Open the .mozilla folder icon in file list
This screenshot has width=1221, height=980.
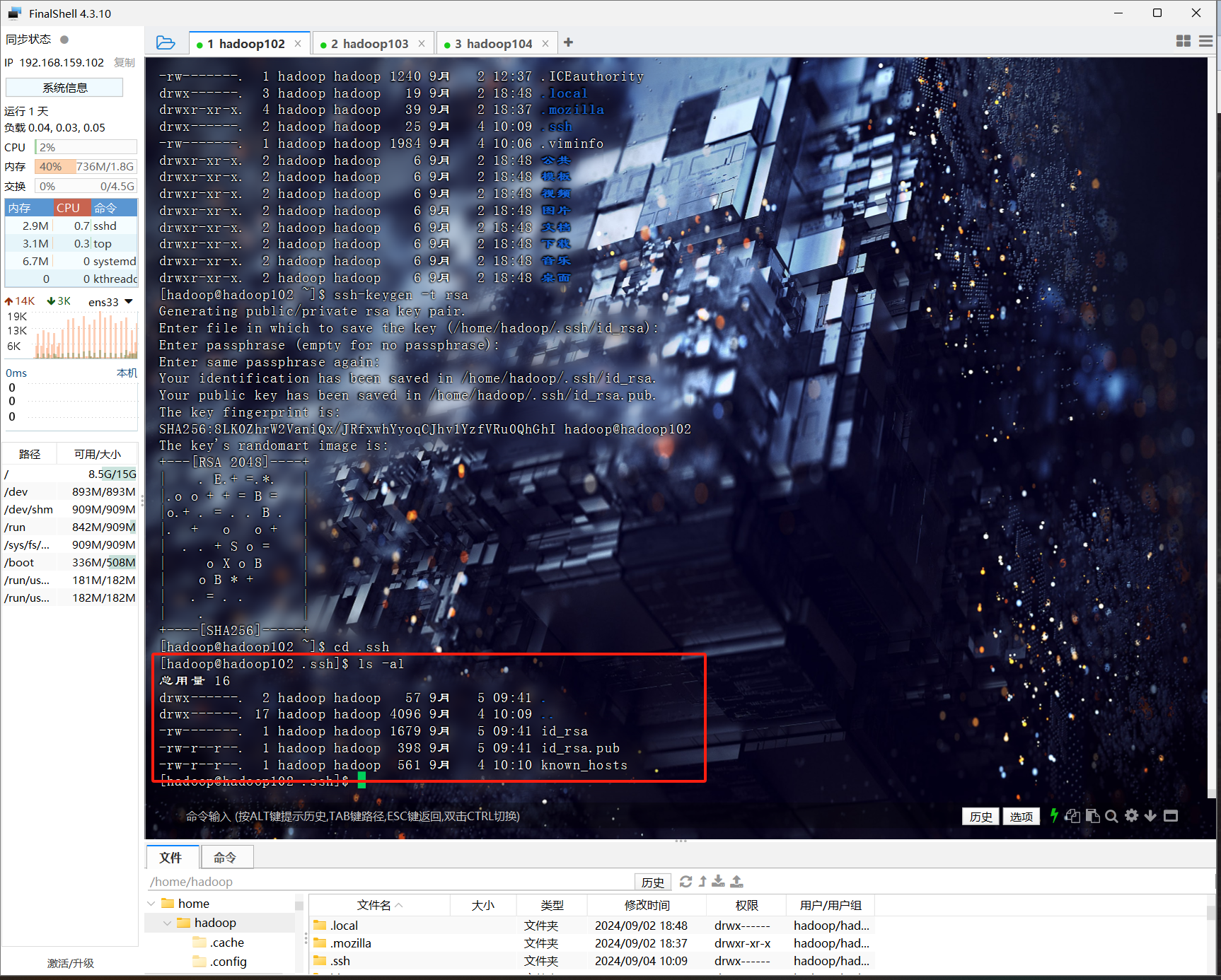pyautogui.click(x=320, y=943)
